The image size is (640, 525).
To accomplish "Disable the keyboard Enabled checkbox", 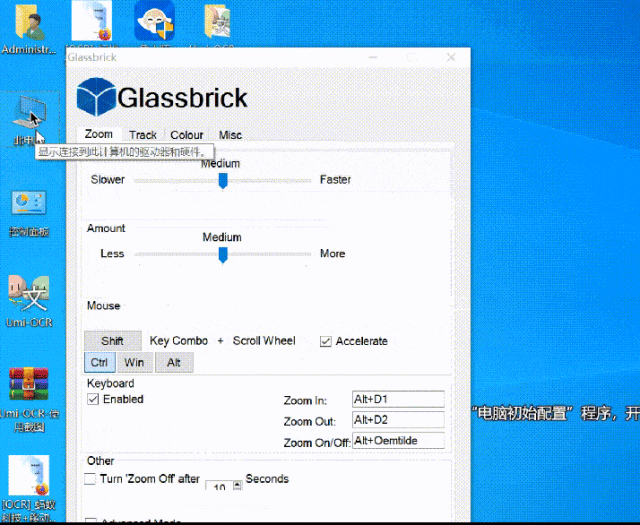I will [93, 399].
